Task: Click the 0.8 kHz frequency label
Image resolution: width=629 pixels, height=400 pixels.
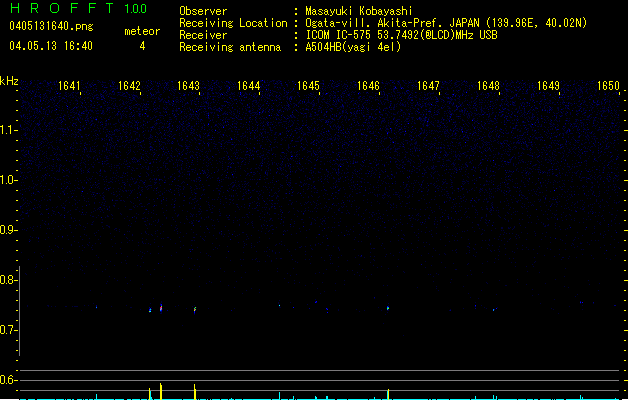Action: coord(8,280)
